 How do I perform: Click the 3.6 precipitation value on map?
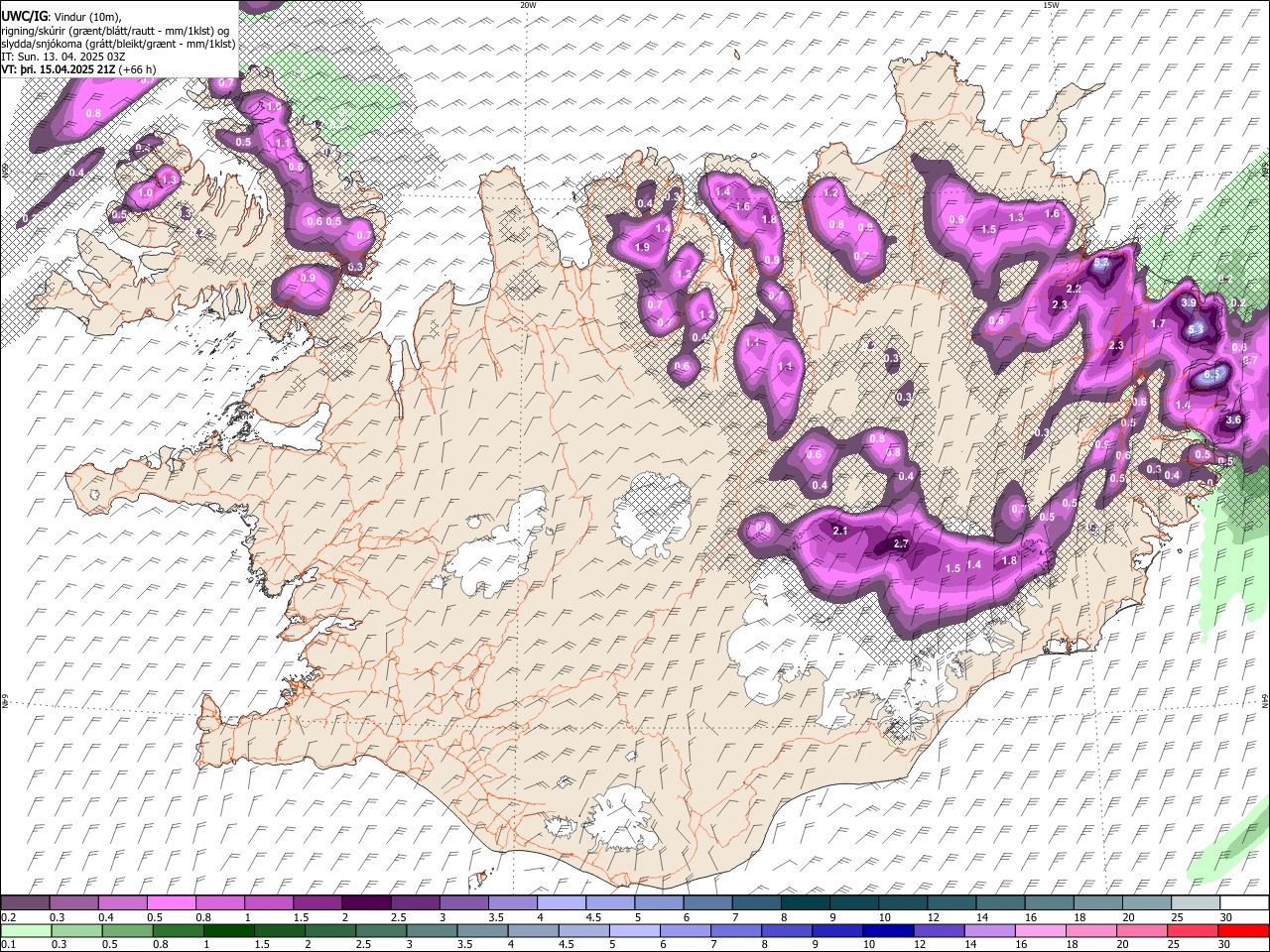[1233, 420]
